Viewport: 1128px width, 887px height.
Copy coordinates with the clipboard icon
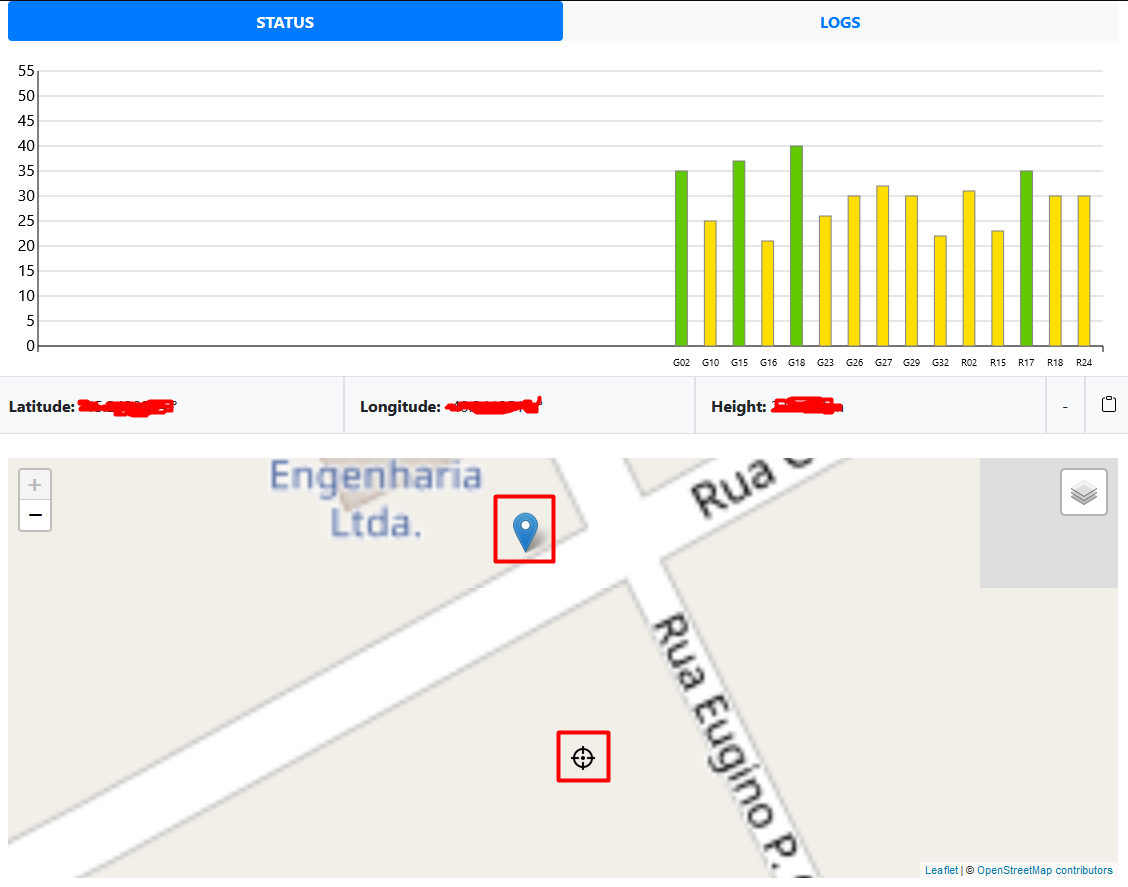point(1109,404)
